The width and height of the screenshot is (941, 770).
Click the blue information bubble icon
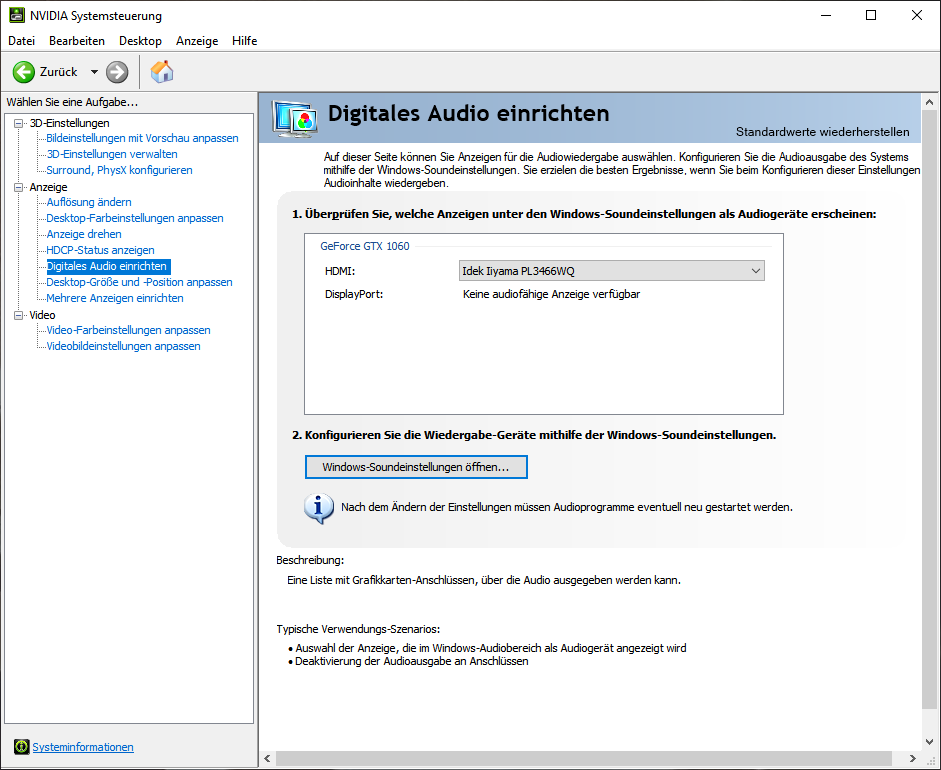pos(319,509)
